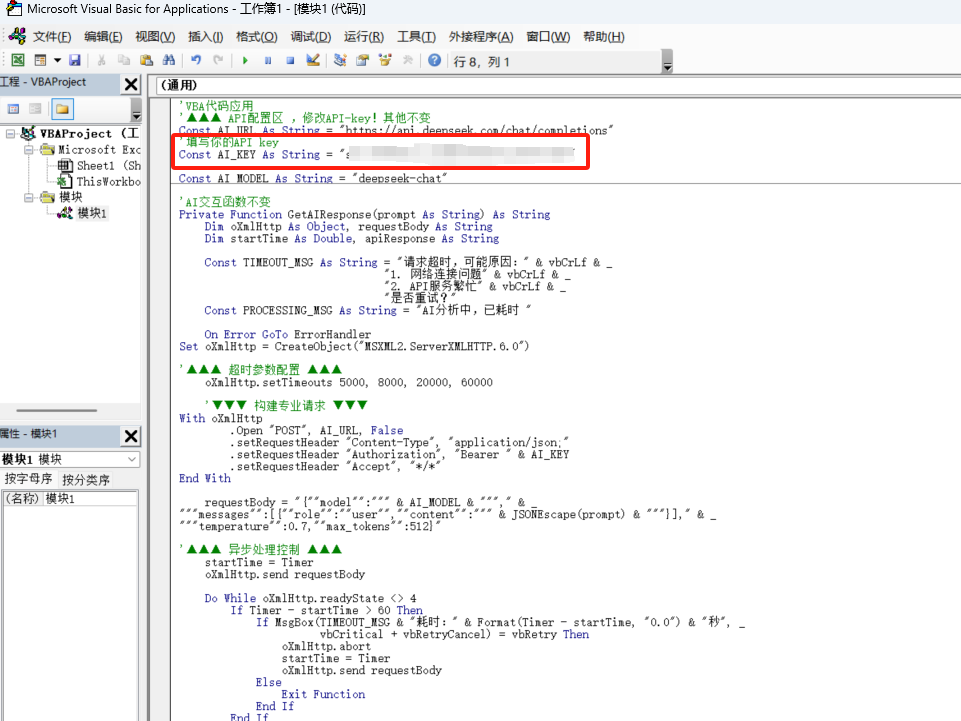The image size is (961, 721).
Task: Open the 调试(D) menu
Action: [x=311, y=37]
